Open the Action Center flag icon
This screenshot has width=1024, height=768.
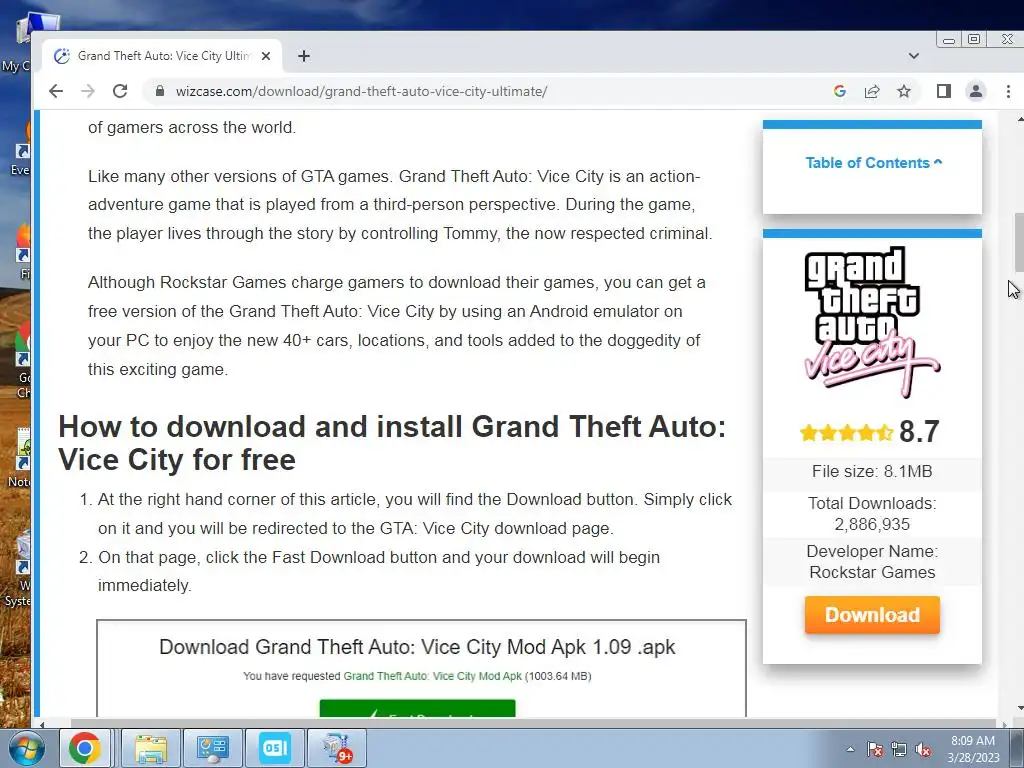coord(875,749)
